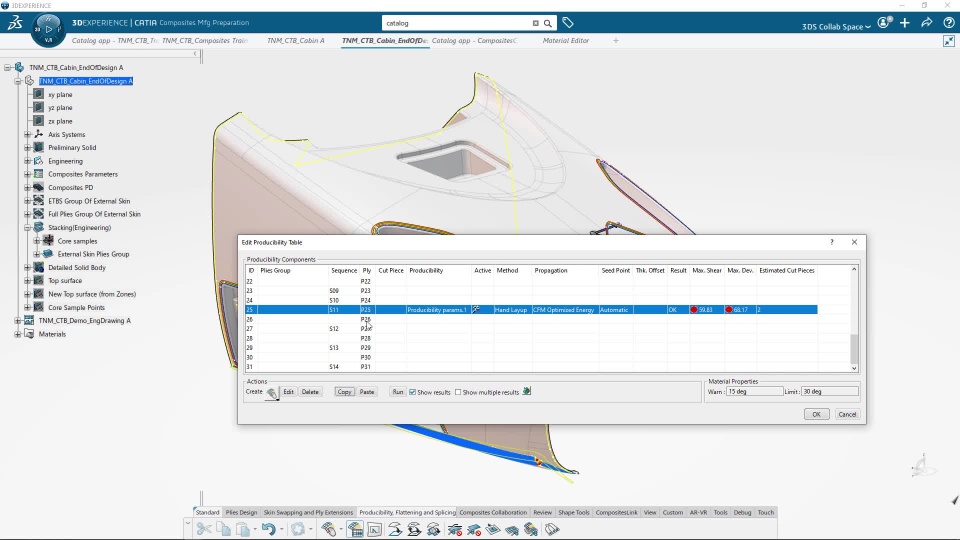Click the share arrow icon
This screenshot has width=960, height=540.
click(x=926, y=23)
